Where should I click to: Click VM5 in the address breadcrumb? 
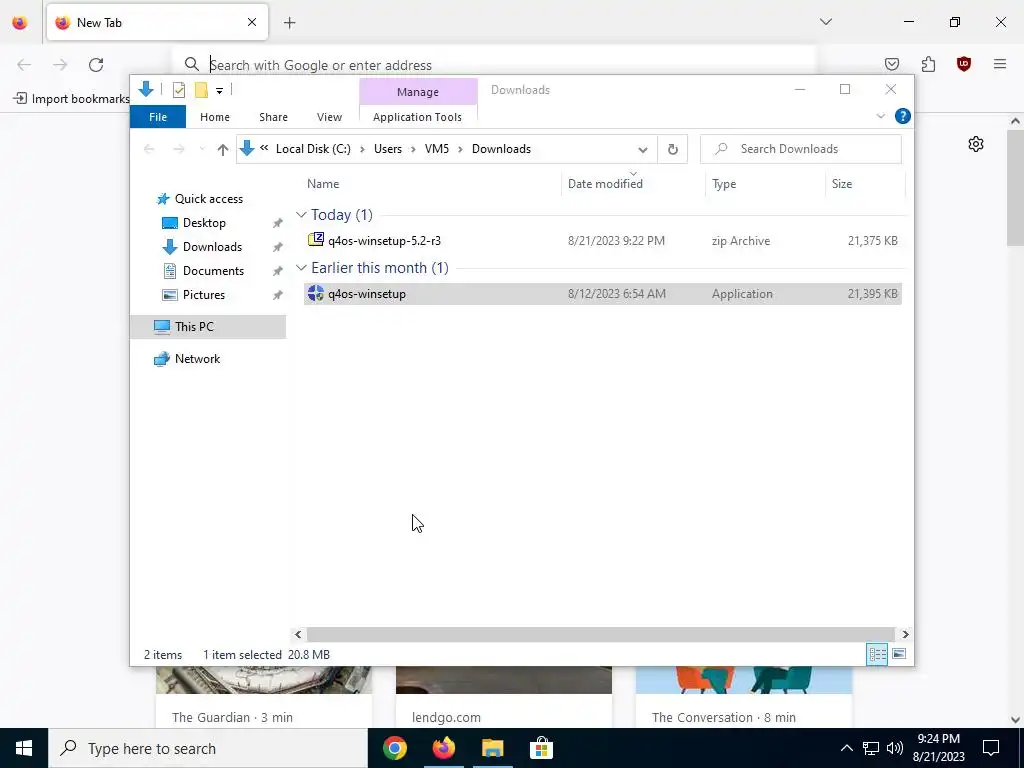click(x=437, y=149)
